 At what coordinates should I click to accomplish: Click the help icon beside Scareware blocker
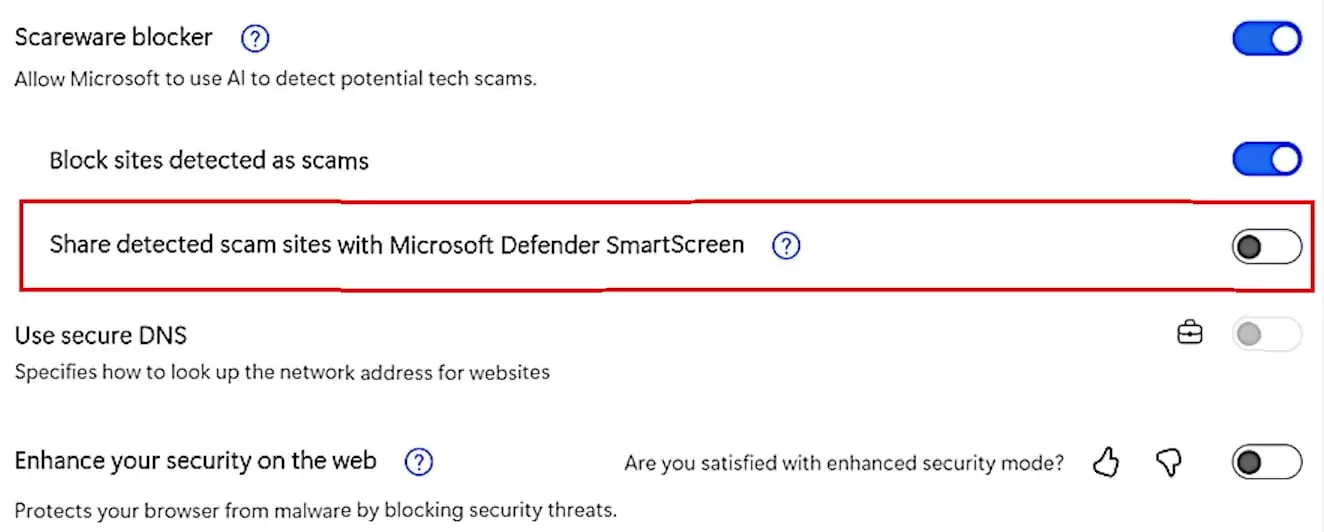tap(256, 39)
